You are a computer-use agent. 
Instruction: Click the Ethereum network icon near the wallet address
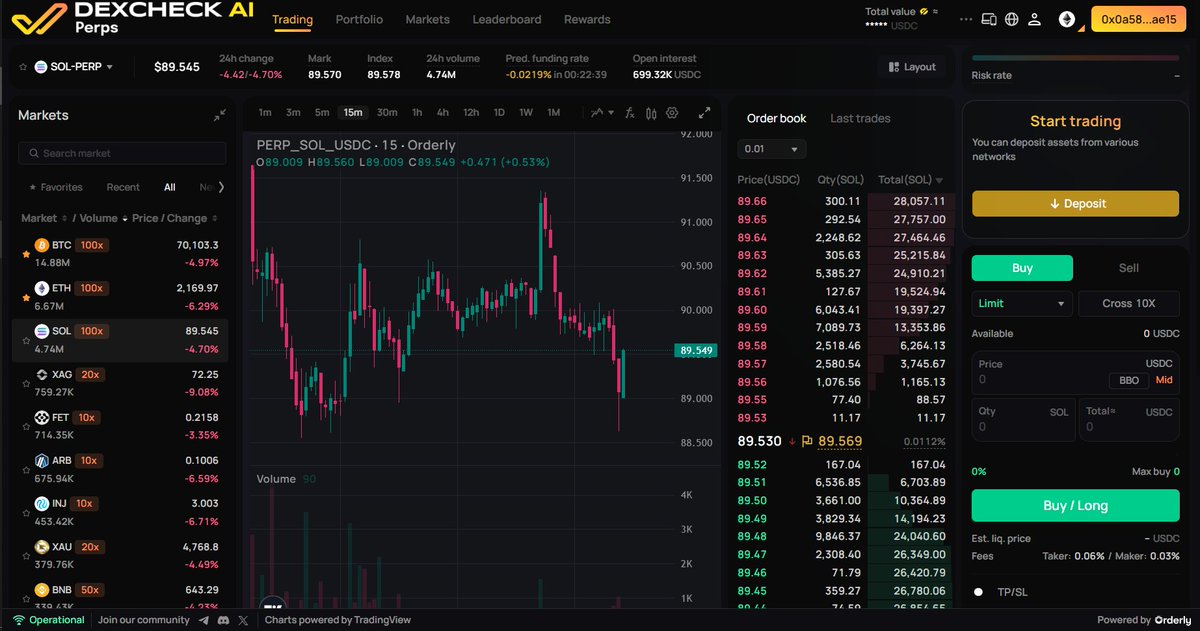(1067, 19)
